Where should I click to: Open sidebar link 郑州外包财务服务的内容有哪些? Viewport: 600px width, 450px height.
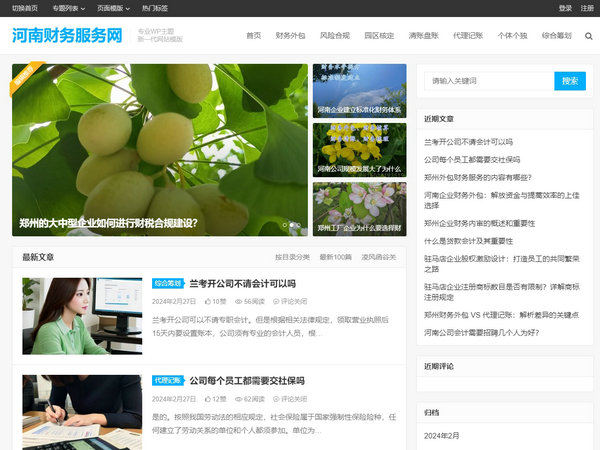click(x=478, y=178)
